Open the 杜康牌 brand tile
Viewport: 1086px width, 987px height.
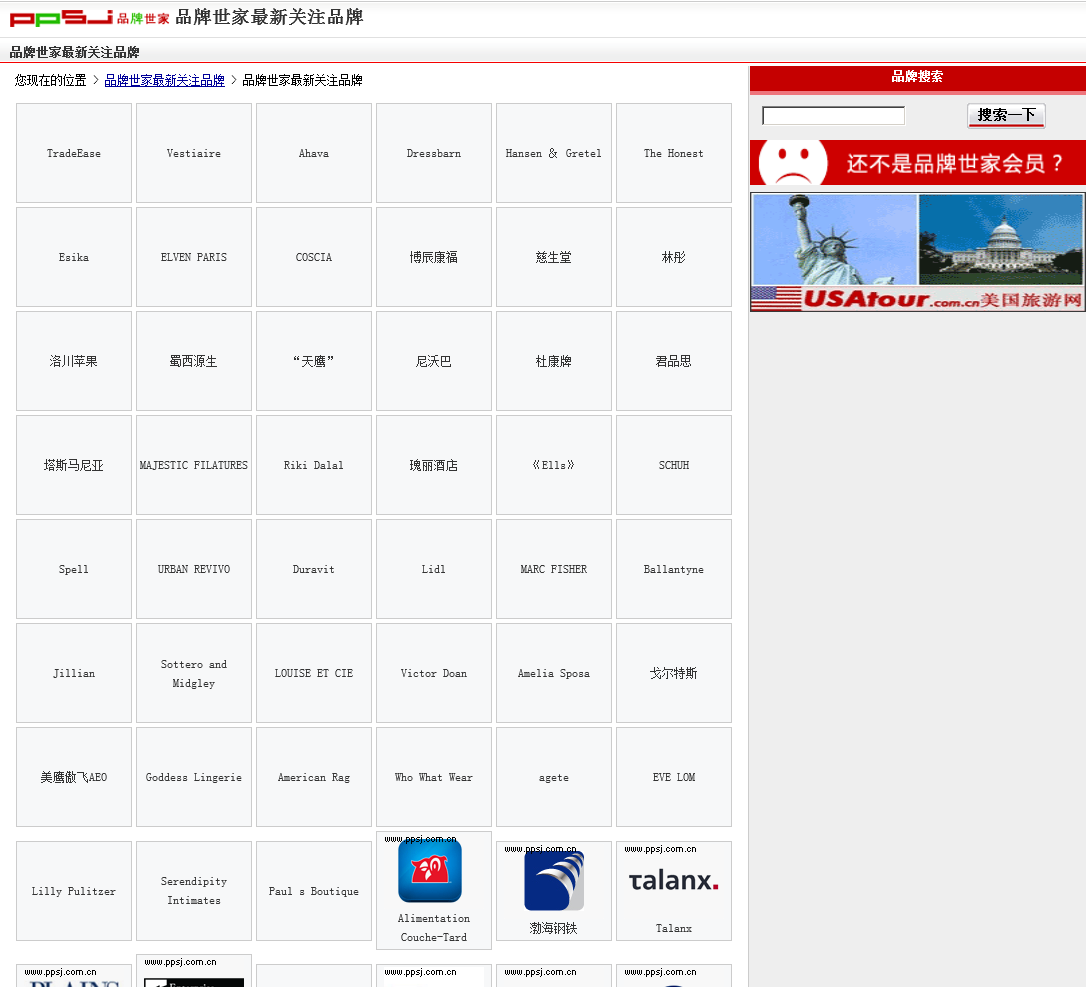(553, 361)
